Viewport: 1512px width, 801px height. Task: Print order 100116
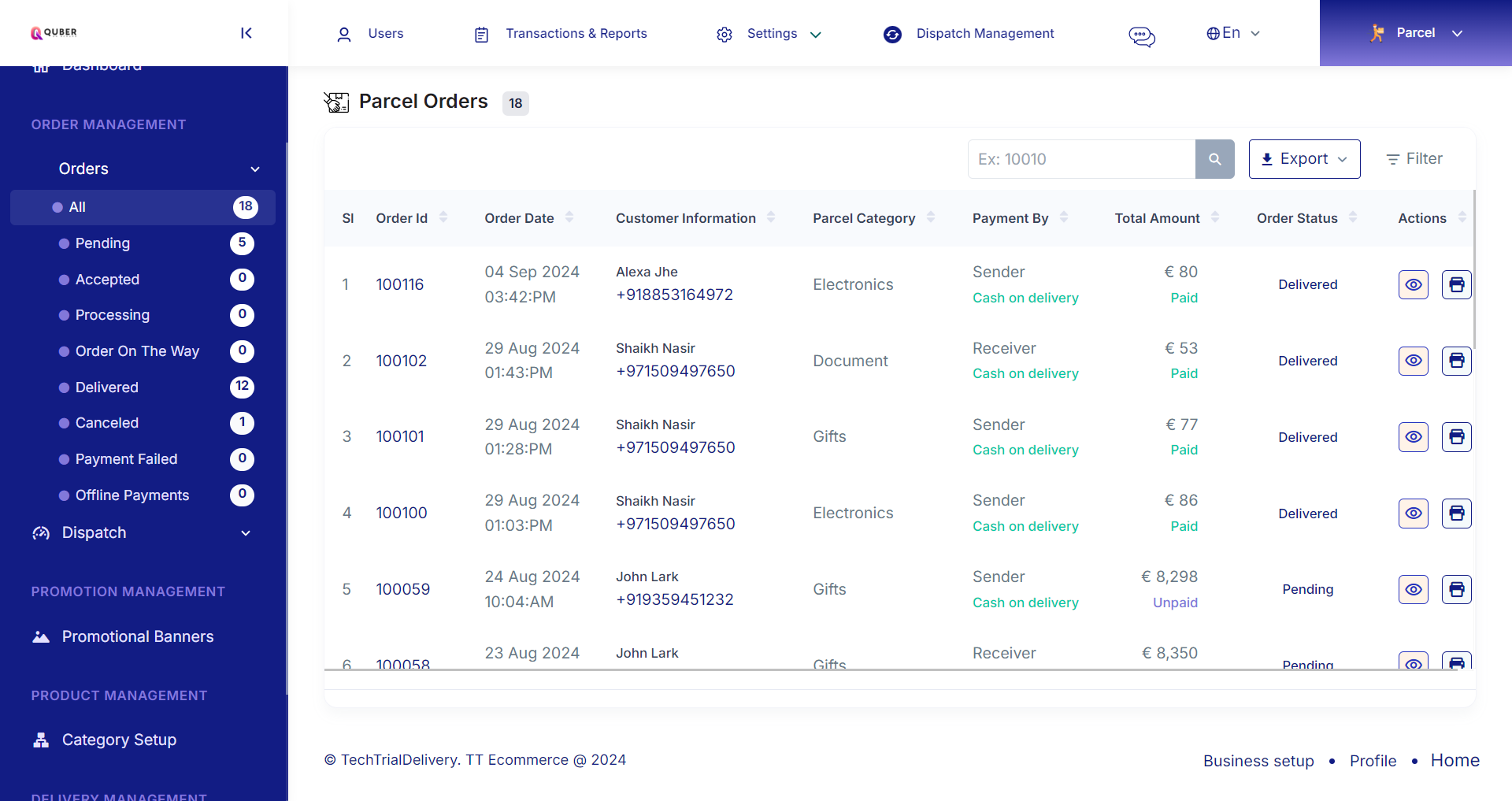pyautogui.click(x=1456, y=284)
